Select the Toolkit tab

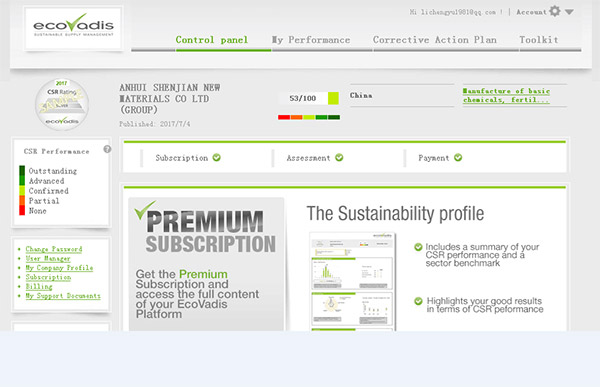tap(538, 40)
